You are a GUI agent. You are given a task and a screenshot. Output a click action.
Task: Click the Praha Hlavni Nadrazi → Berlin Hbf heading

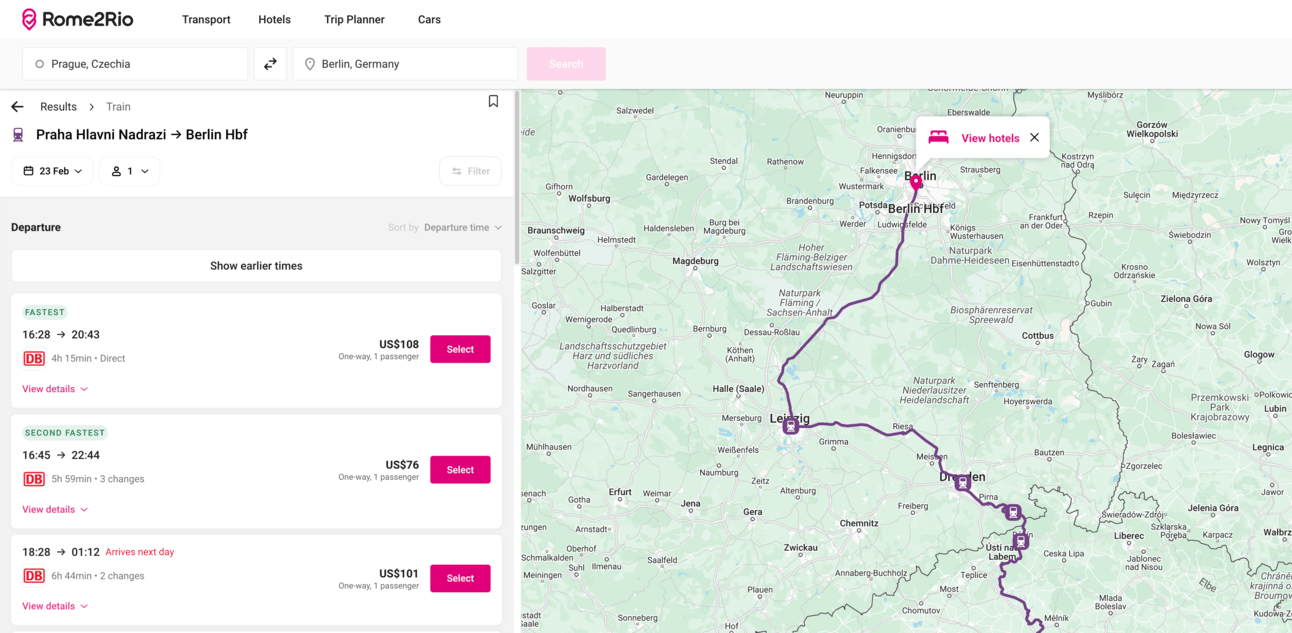(x=142, y=135)
